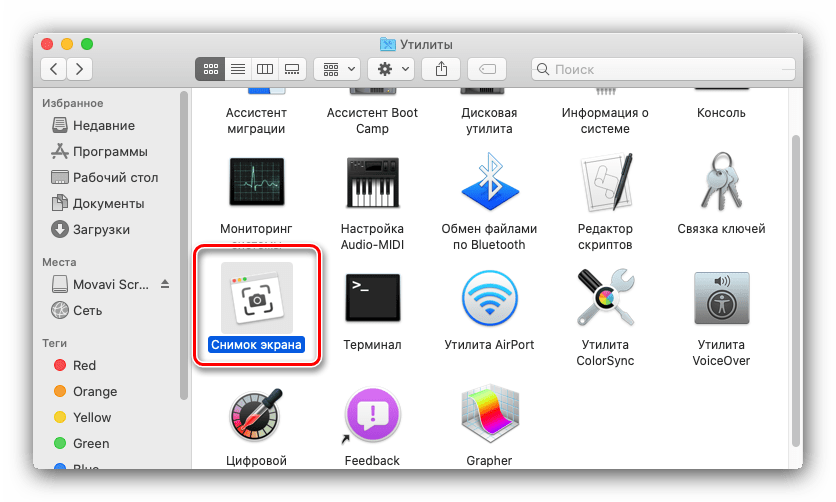Click the Edit Tags toolbar button
Viewport: 836px width, 502px height.
487,69
